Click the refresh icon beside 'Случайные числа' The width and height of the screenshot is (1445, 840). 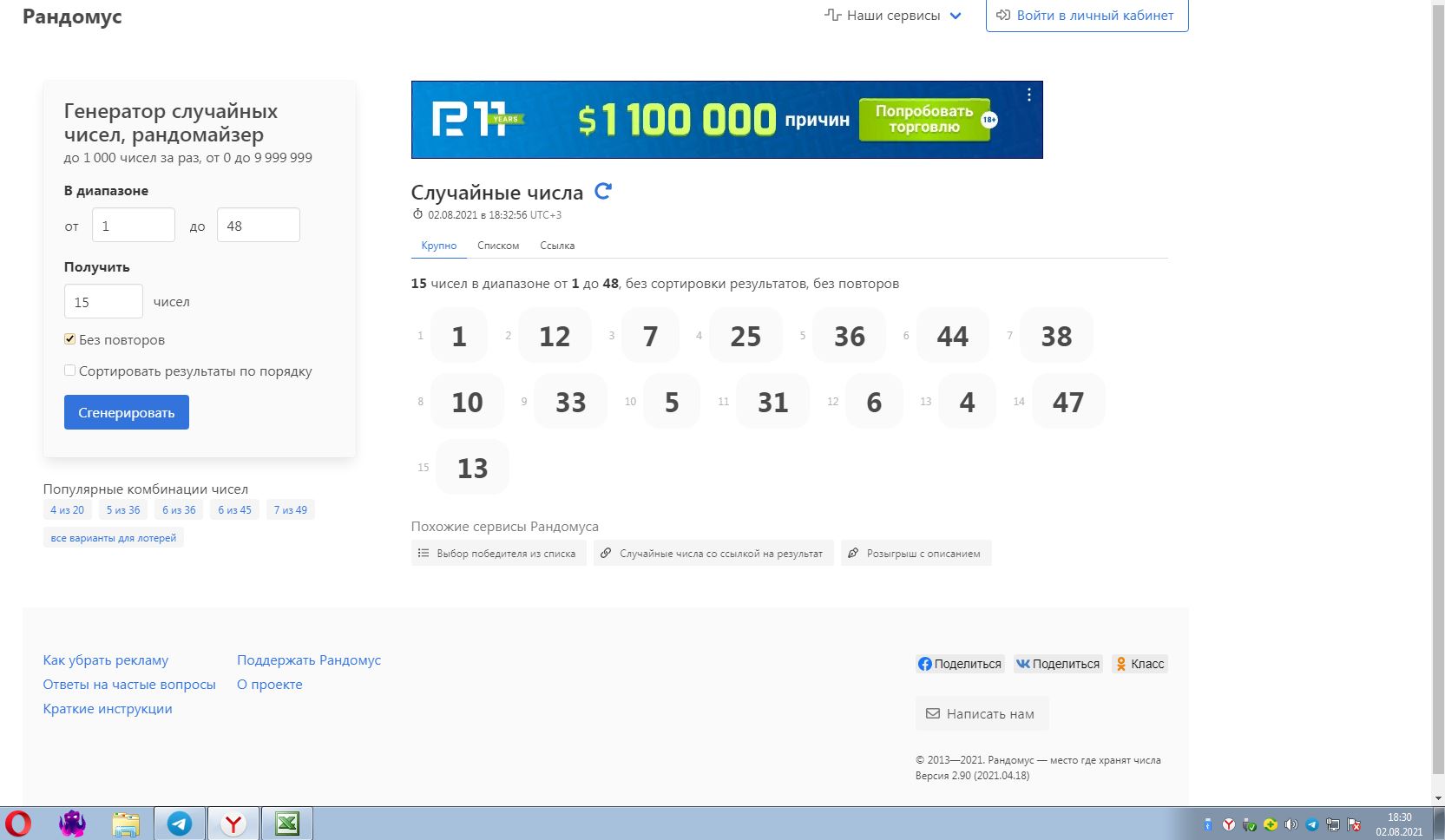603,191
